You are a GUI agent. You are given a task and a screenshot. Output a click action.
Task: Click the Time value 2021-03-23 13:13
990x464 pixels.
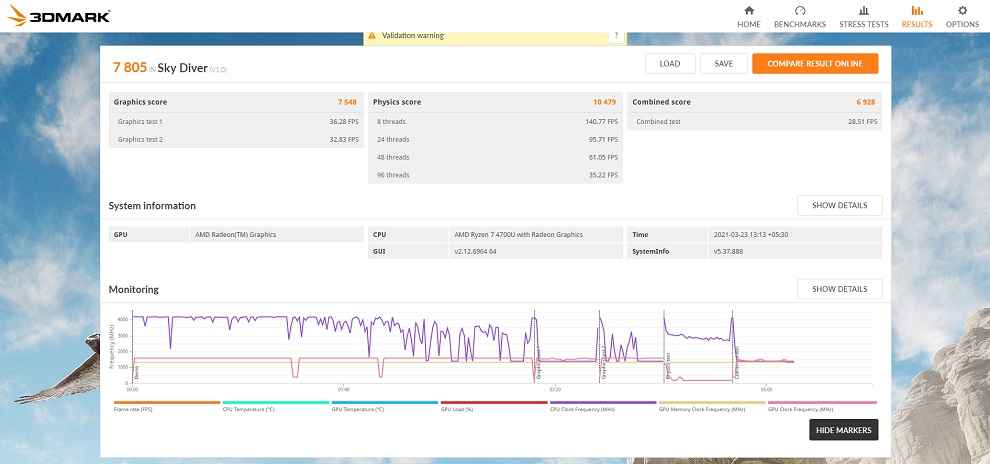pos(750,235)
